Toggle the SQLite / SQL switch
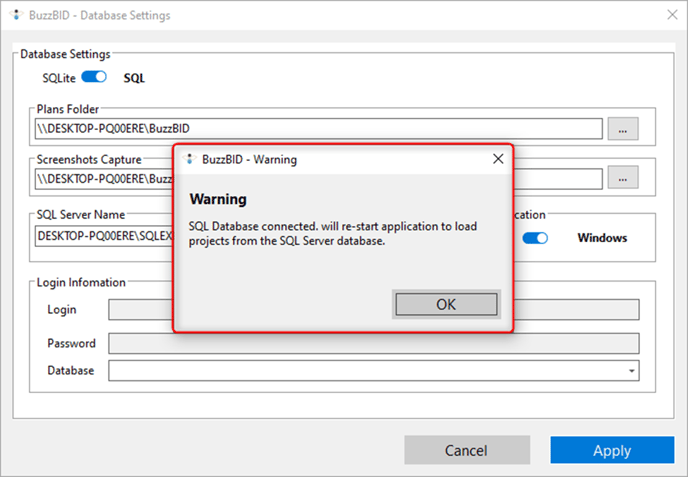The height and width of the screenshot is (477, 688). tap(94, 77)
